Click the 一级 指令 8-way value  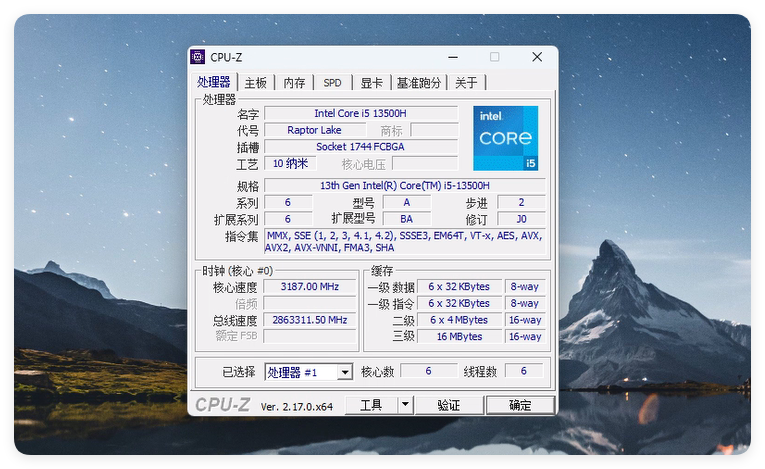(x=525, y=303)
